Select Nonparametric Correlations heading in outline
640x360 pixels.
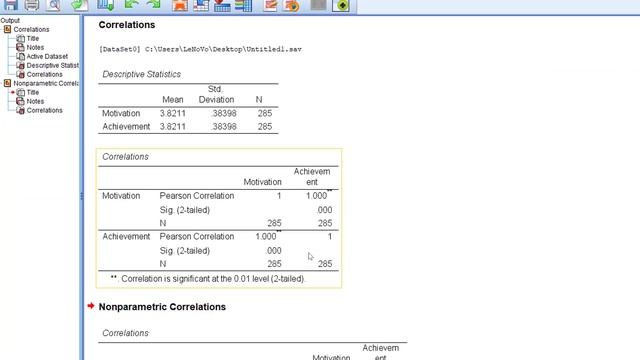coord(46,83)
